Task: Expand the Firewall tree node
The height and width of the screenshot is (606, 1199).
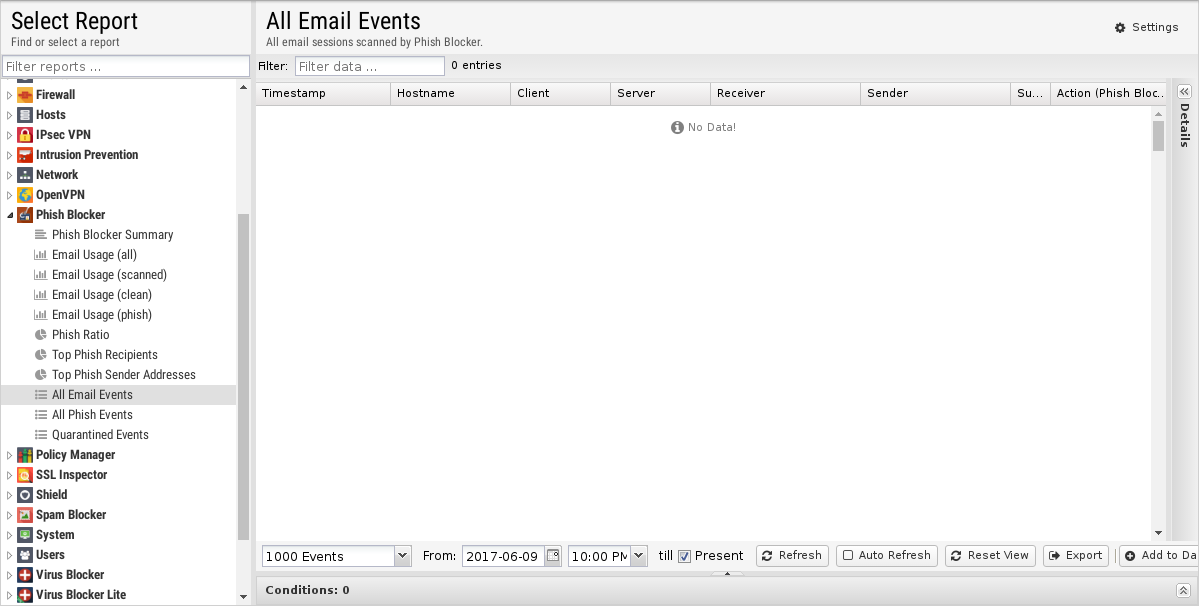Action: pyautogui.click(x=10, y=95)
